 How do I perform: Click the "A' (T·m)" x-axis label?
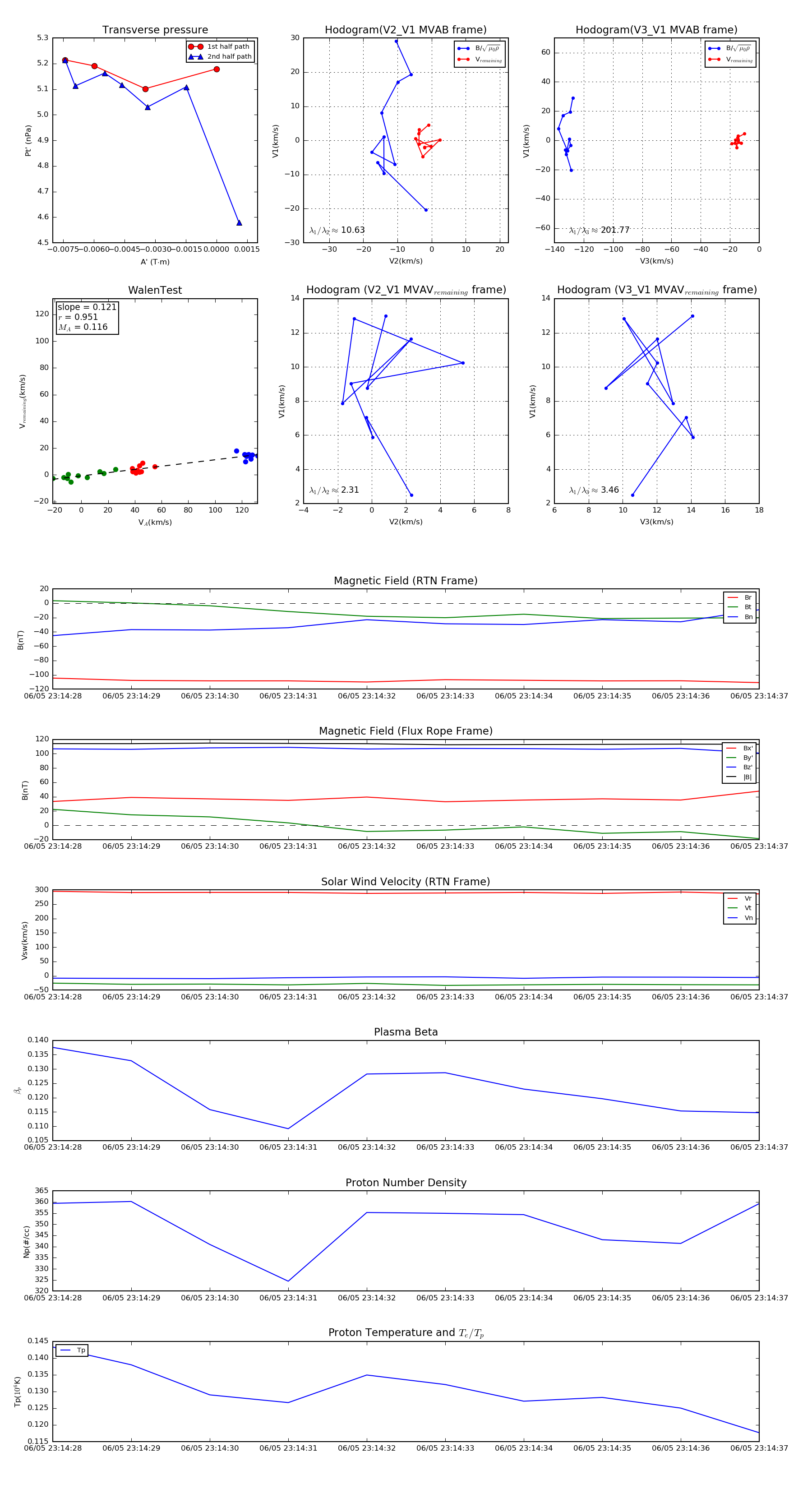tap(155, 262)
